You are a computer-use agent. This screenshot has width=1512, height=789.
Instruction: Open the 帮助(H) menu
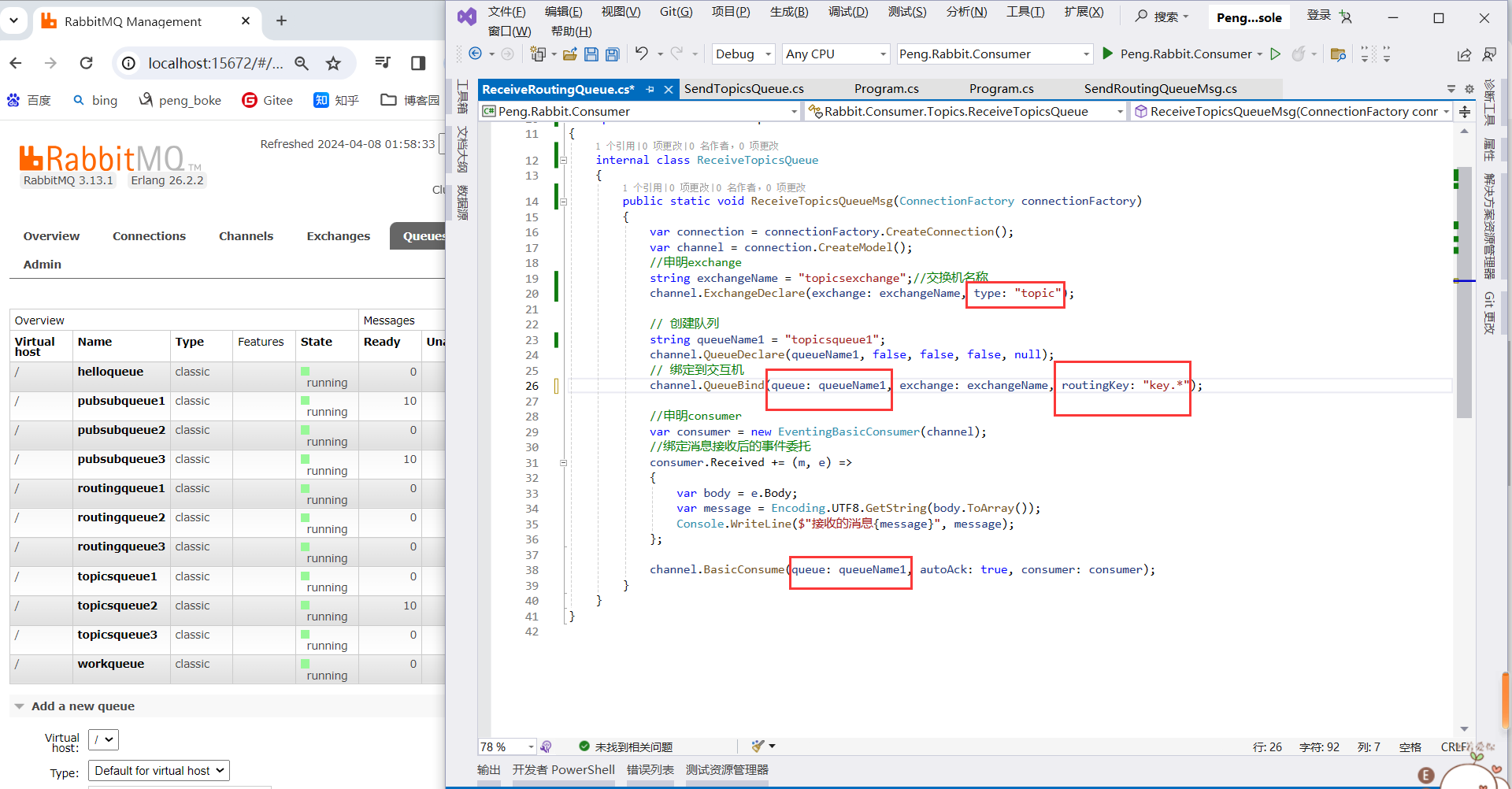pos(571,31)
